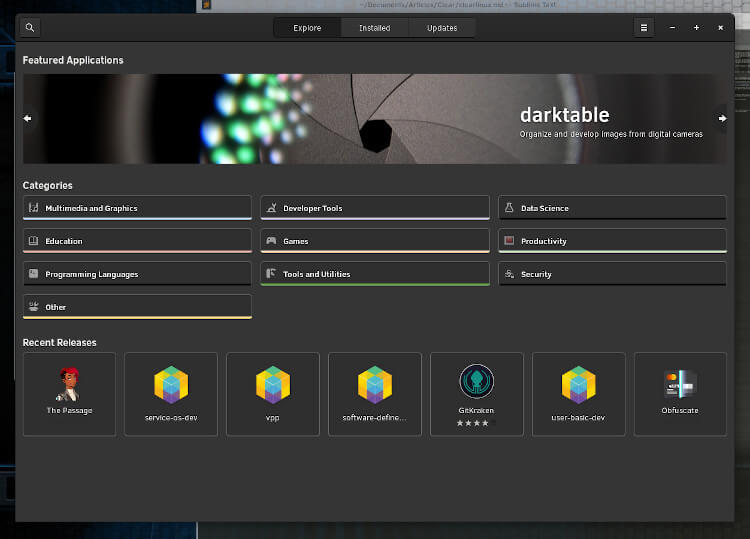Open the Games category
This screenshot has height=539, width=750.
tap(375, 241)
